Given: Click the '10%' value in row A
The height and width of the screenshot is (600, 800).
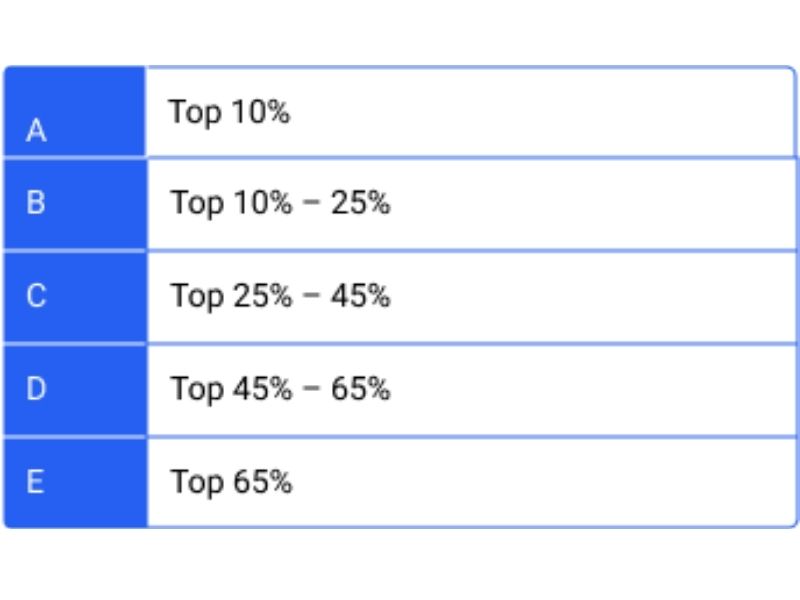Looking at the screenshot, I should tap(260, 112).
